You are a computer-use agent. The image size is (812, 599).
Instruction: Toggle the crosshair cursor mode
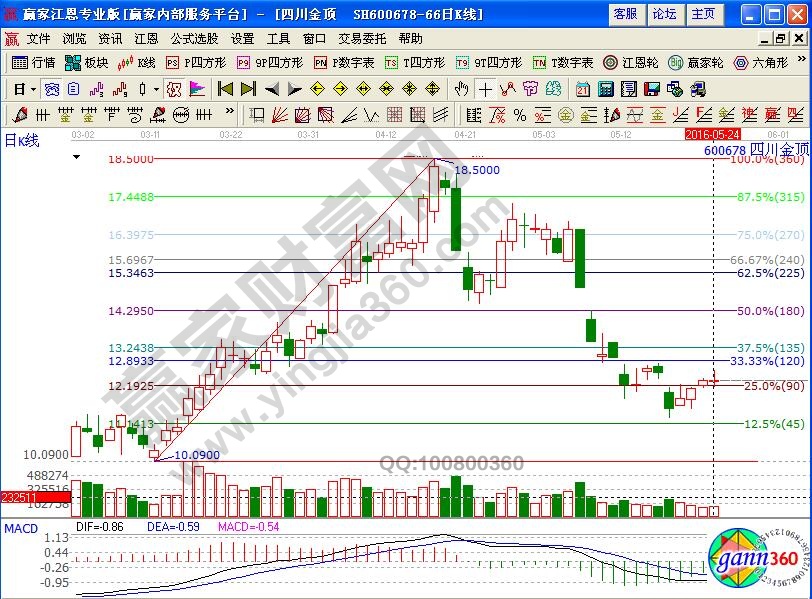[x=485, y=88]
